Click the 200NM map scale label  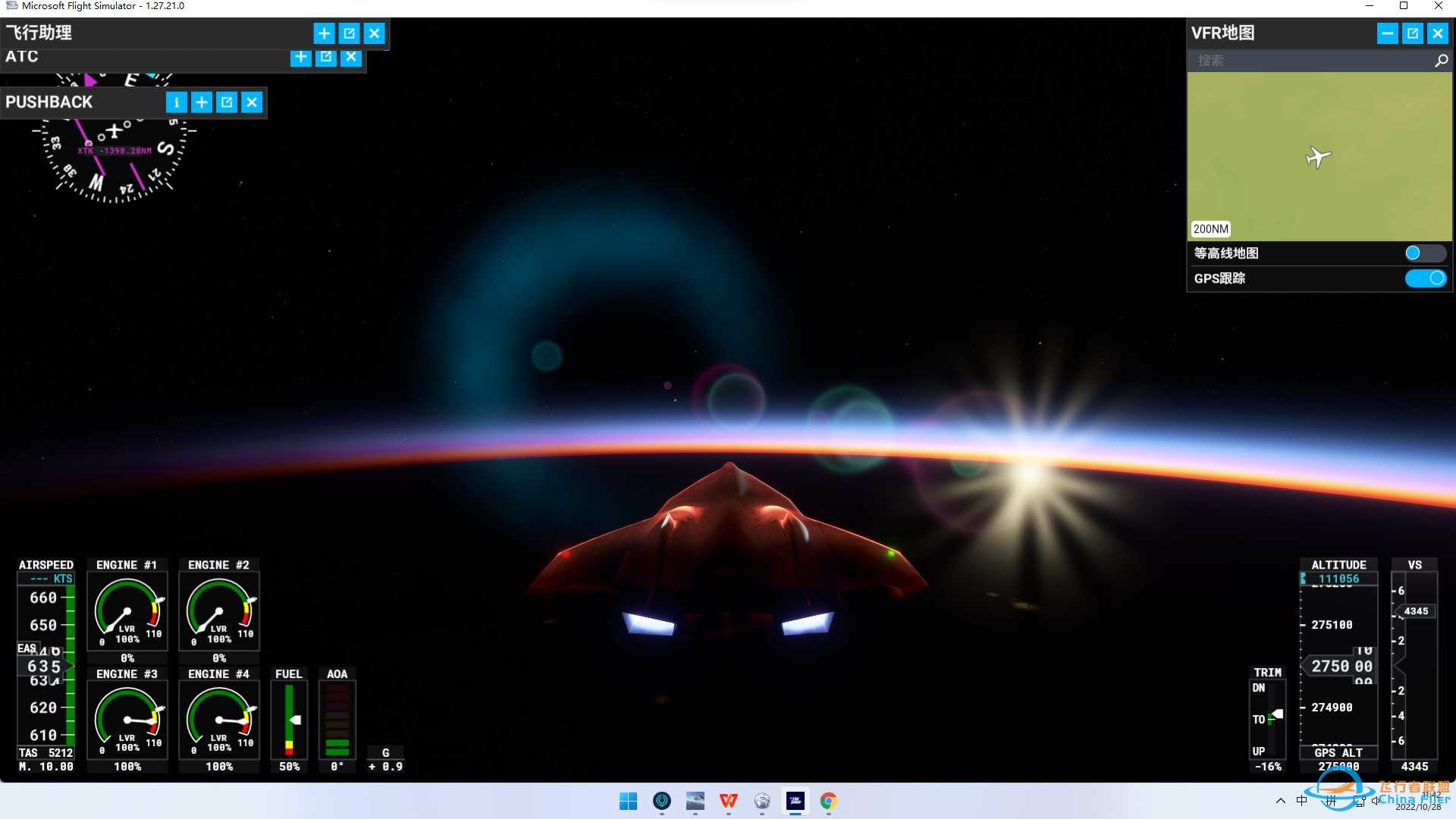(x=1210, y=229)
